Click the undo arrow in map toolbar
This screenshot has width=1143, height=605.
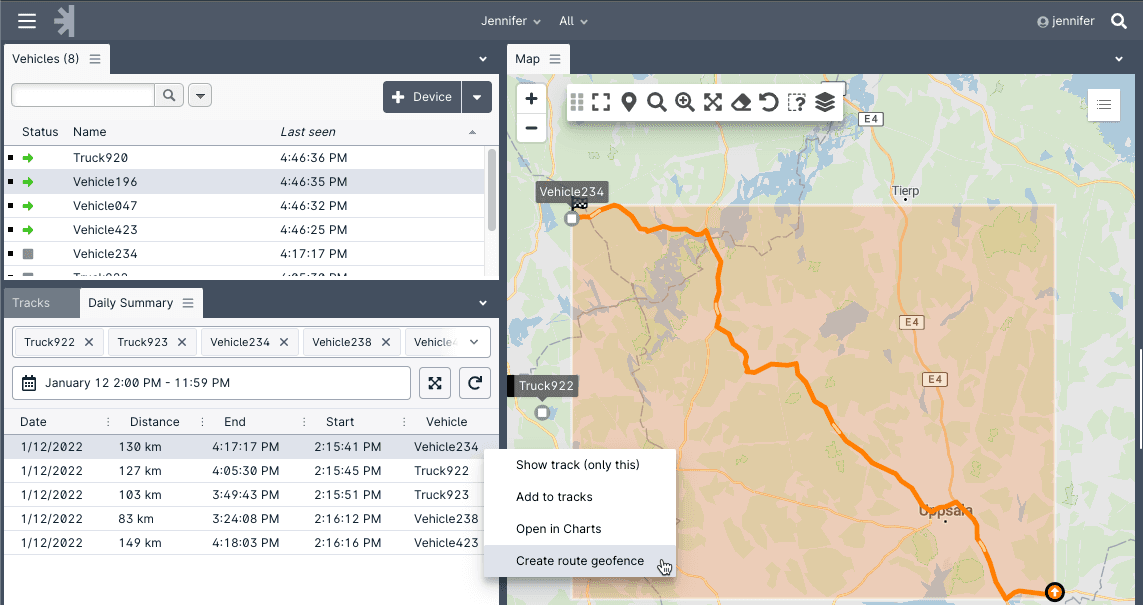tap(769, 102)
